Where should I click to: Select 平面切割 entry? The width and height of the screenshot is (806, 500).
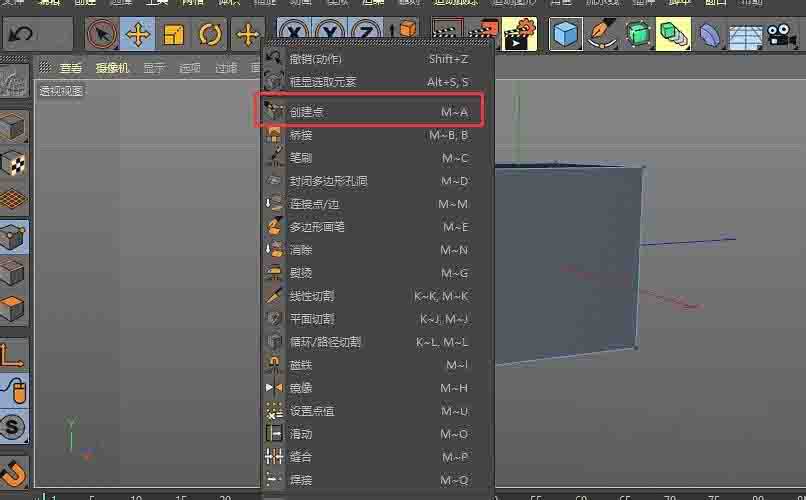(x=378, y=319)
